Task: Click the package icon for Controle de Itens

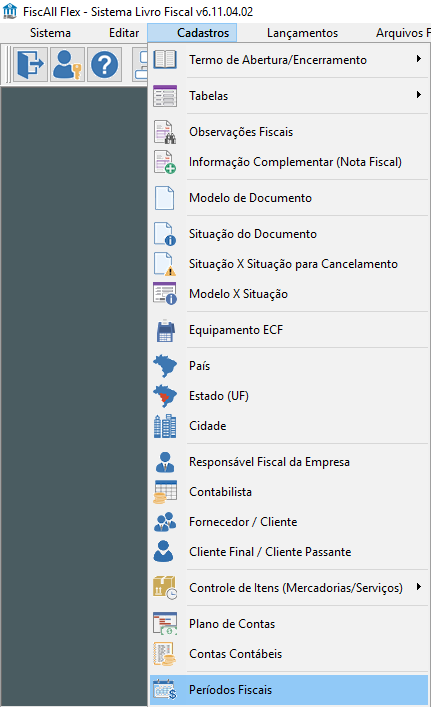Action: pyautogui.click(x=165, y=588)
